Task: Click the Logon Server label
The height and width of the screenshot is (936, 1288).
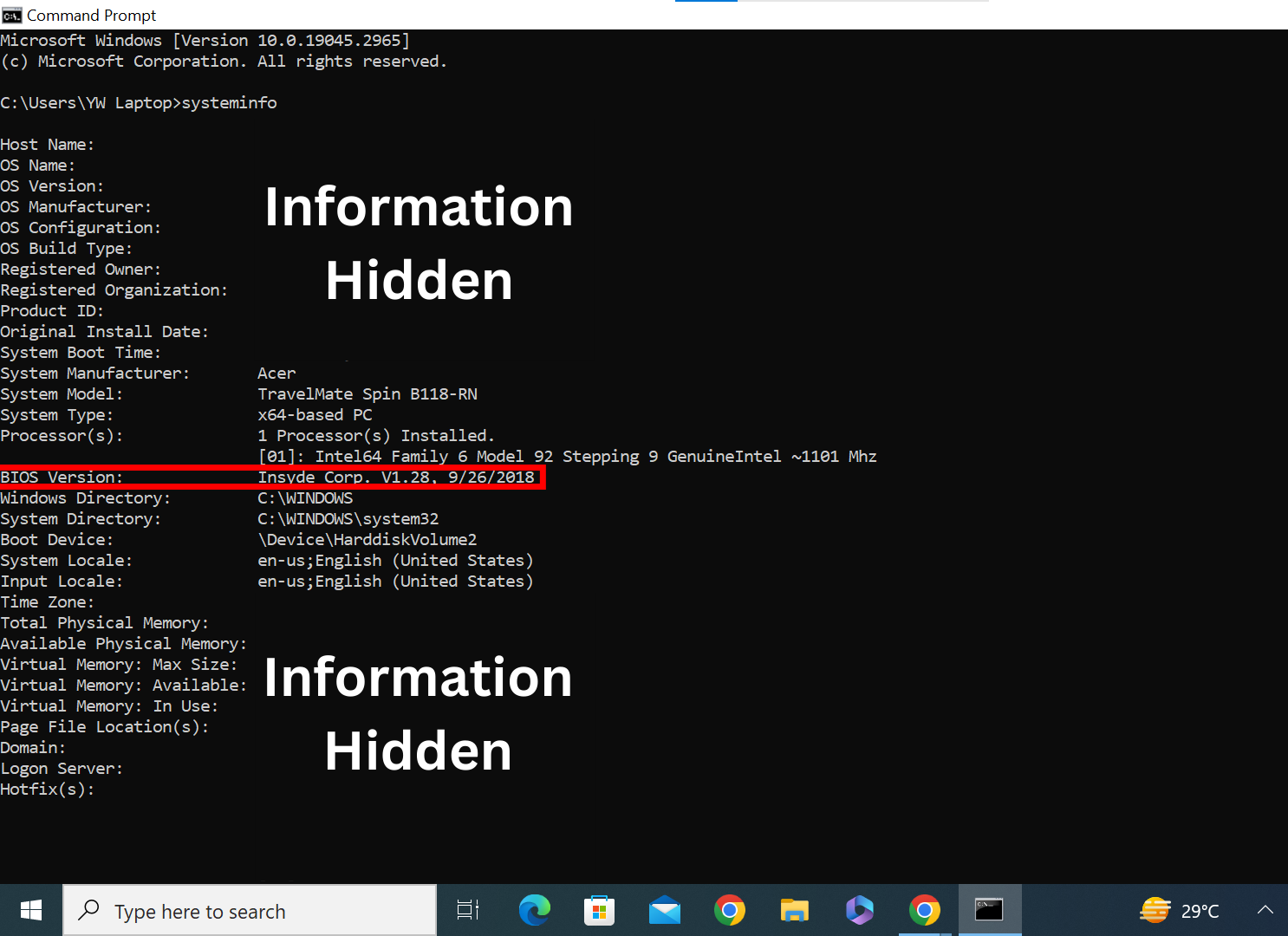Action: (62, 769)
